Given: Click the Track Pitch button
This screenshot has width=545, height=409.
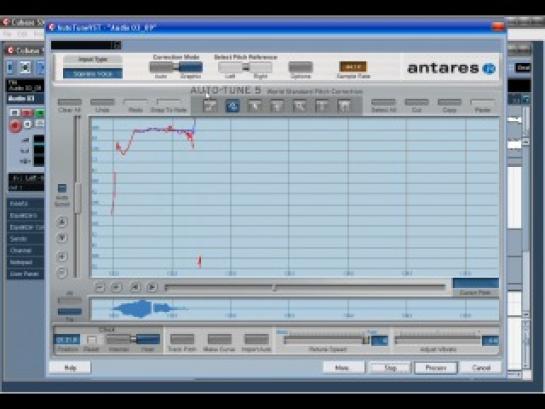Looking at the screenshot, I should pyautogui.click(x=182, y=339).
